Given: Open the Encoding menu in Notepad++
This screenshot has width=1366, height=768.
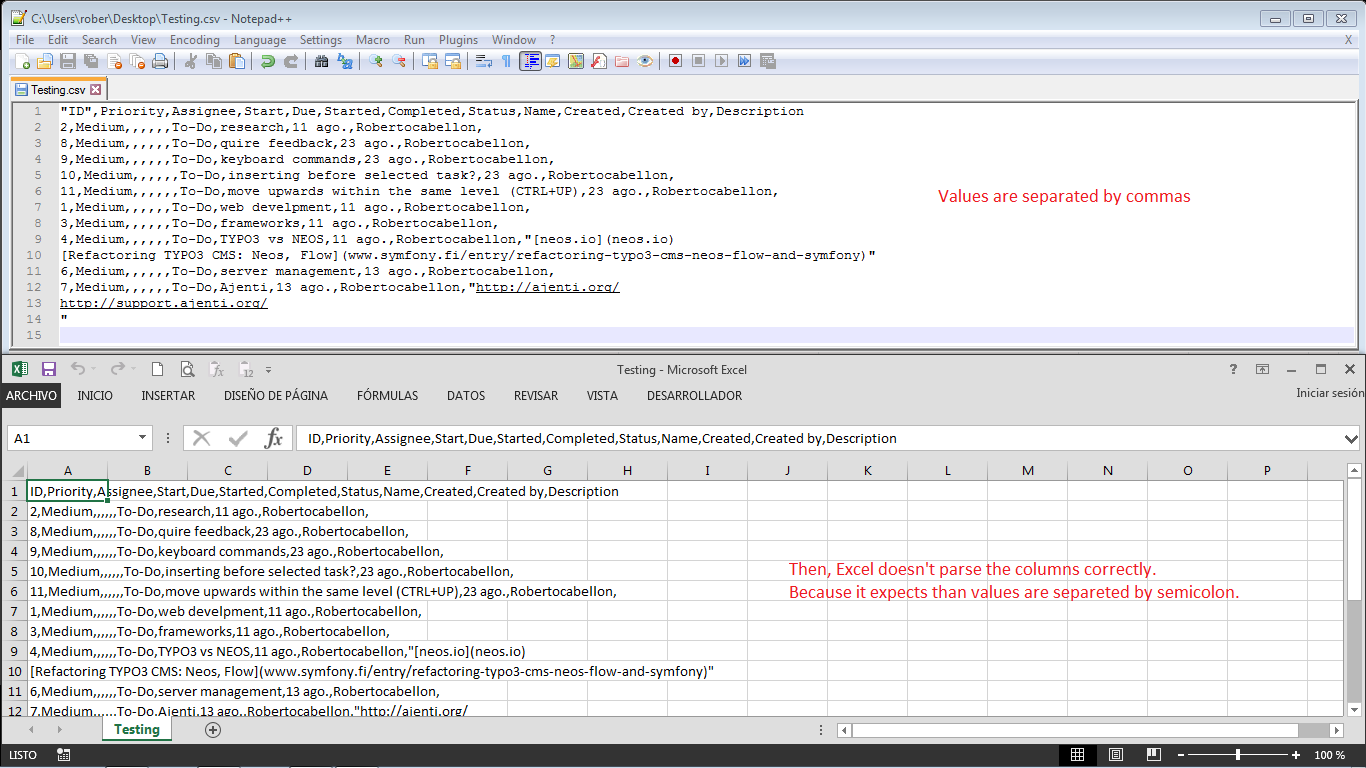Looking at the screenshot, I should coord(195,40).
